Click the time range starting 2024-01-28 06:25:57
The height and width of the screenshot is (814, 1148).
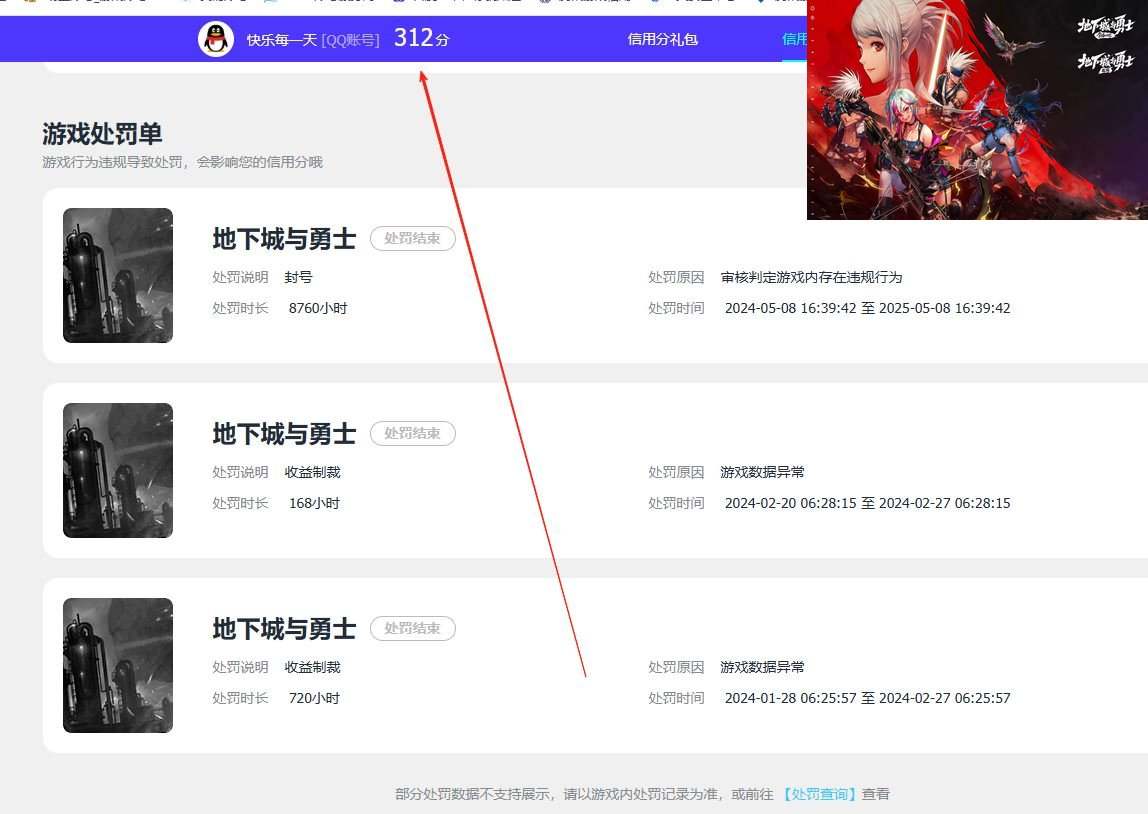click(868, 698)
